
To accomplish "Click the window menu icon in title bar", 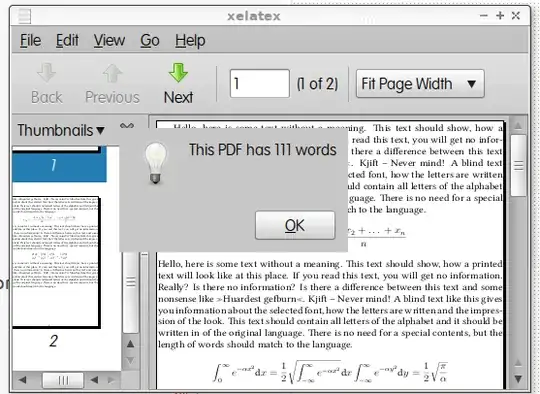I will [x=24, y=16].
